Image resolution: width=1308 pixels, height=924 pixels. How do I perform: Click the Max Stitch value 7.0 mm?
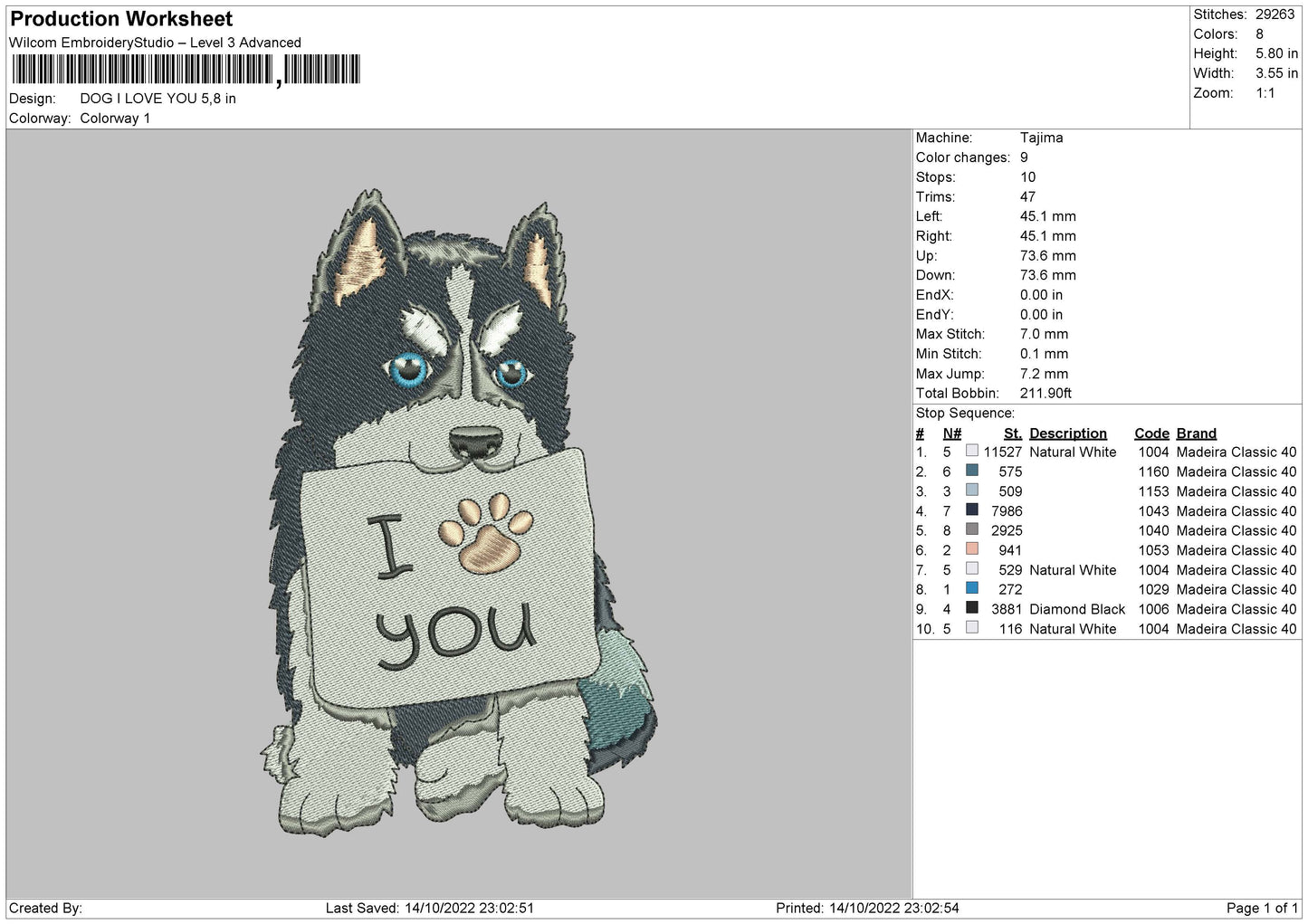pos(1045,334)
